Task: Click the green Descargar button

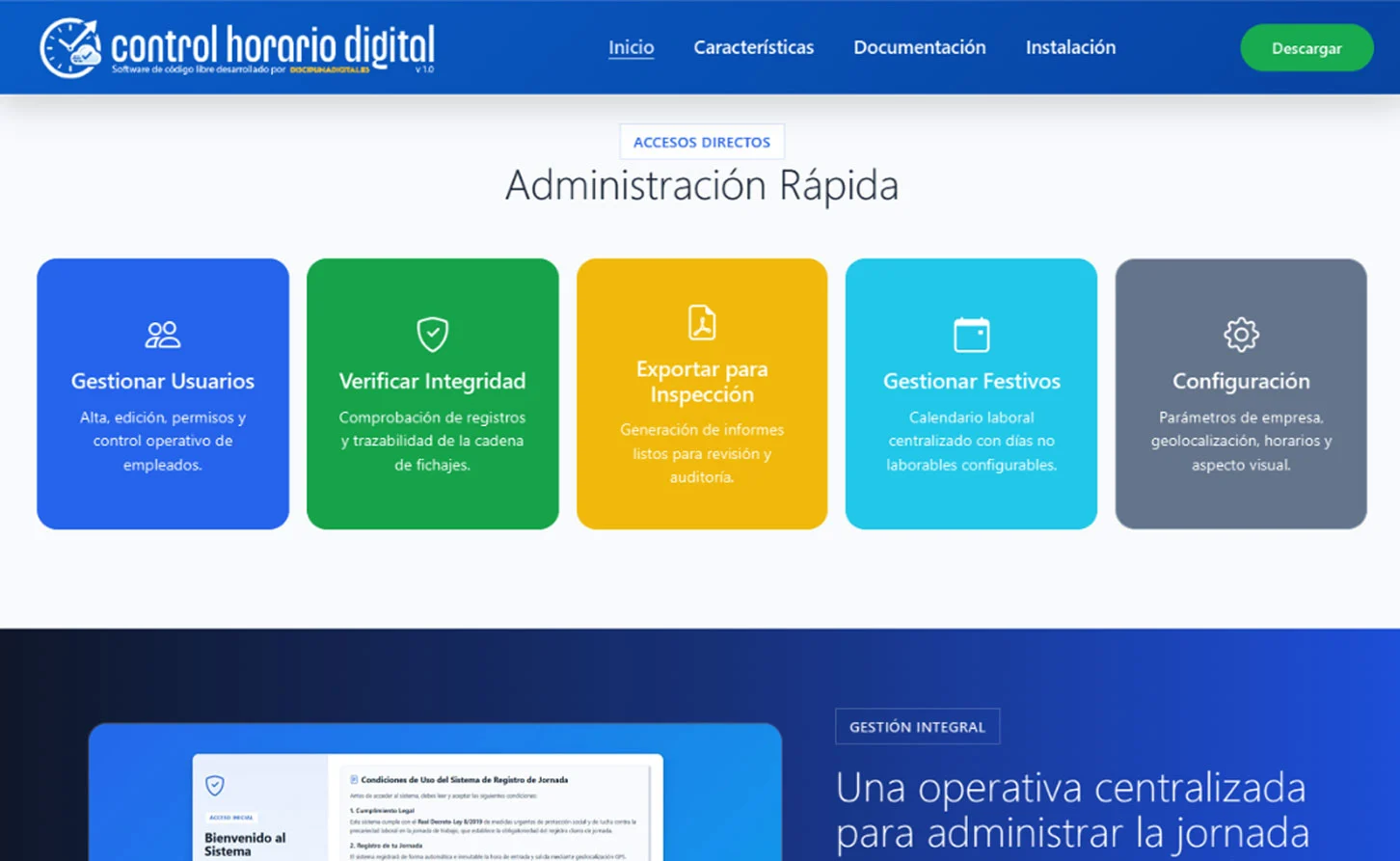Action: (x=1306, y=48)
